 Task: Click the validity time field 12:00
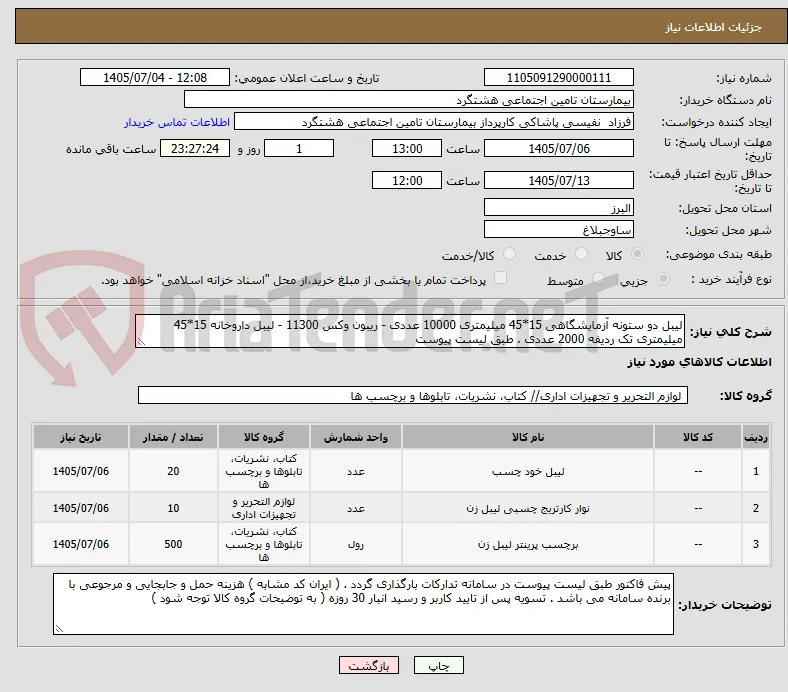[407, 180]
